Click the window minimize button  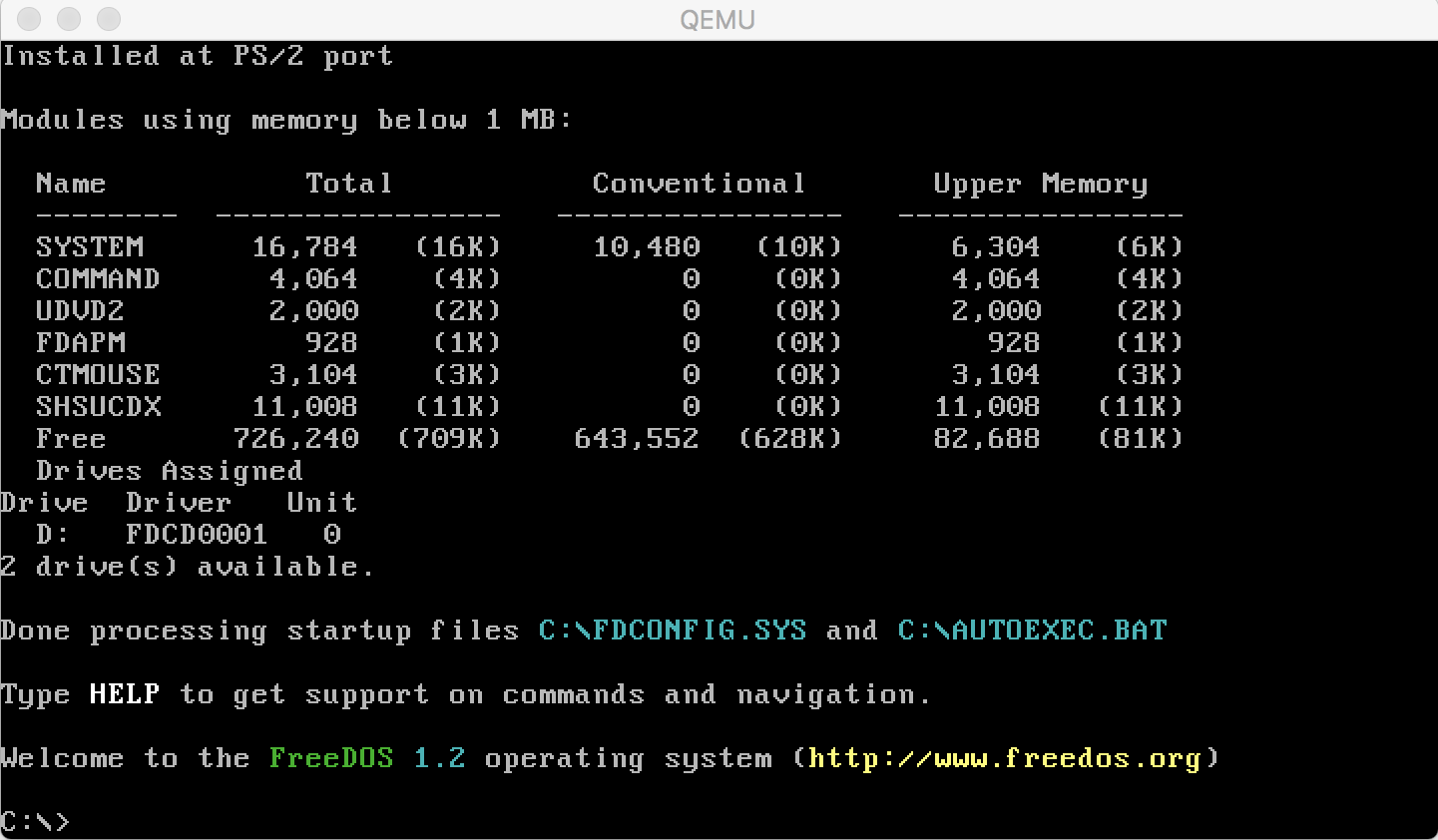[69, 19]
